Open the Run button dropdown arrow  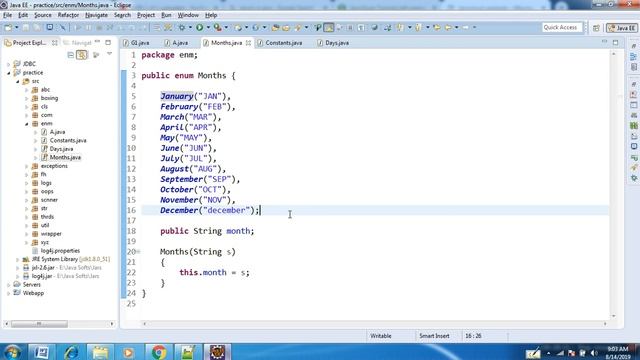coord(208,27)
